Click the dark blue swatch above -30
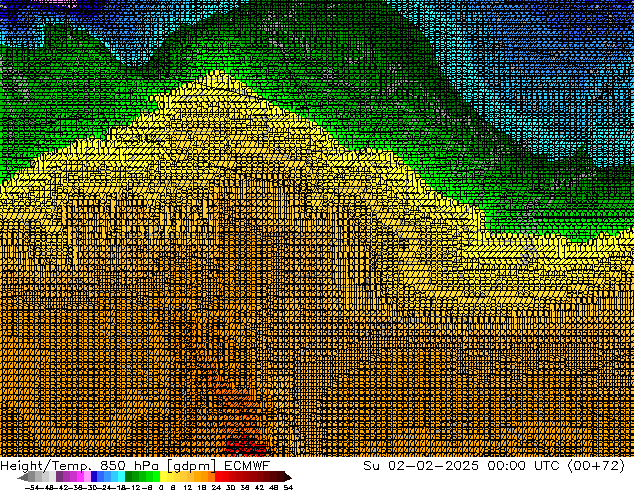634x490 pixels. coord(94,477)
